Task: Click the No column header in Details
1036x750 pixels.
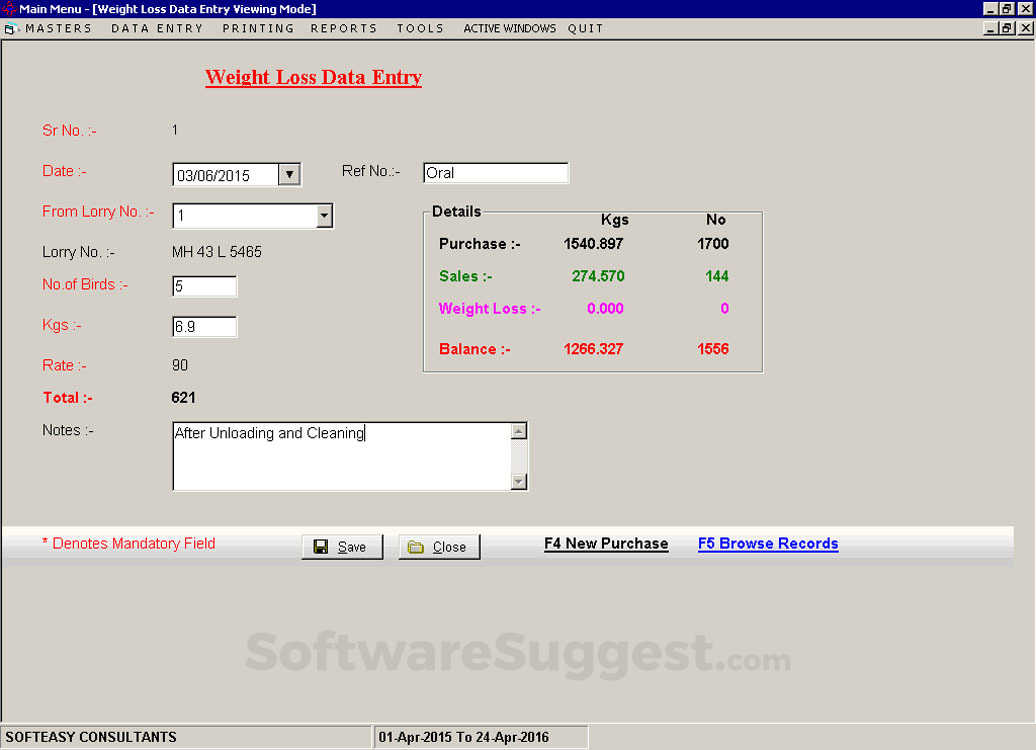Action: (x=716, y=219)
